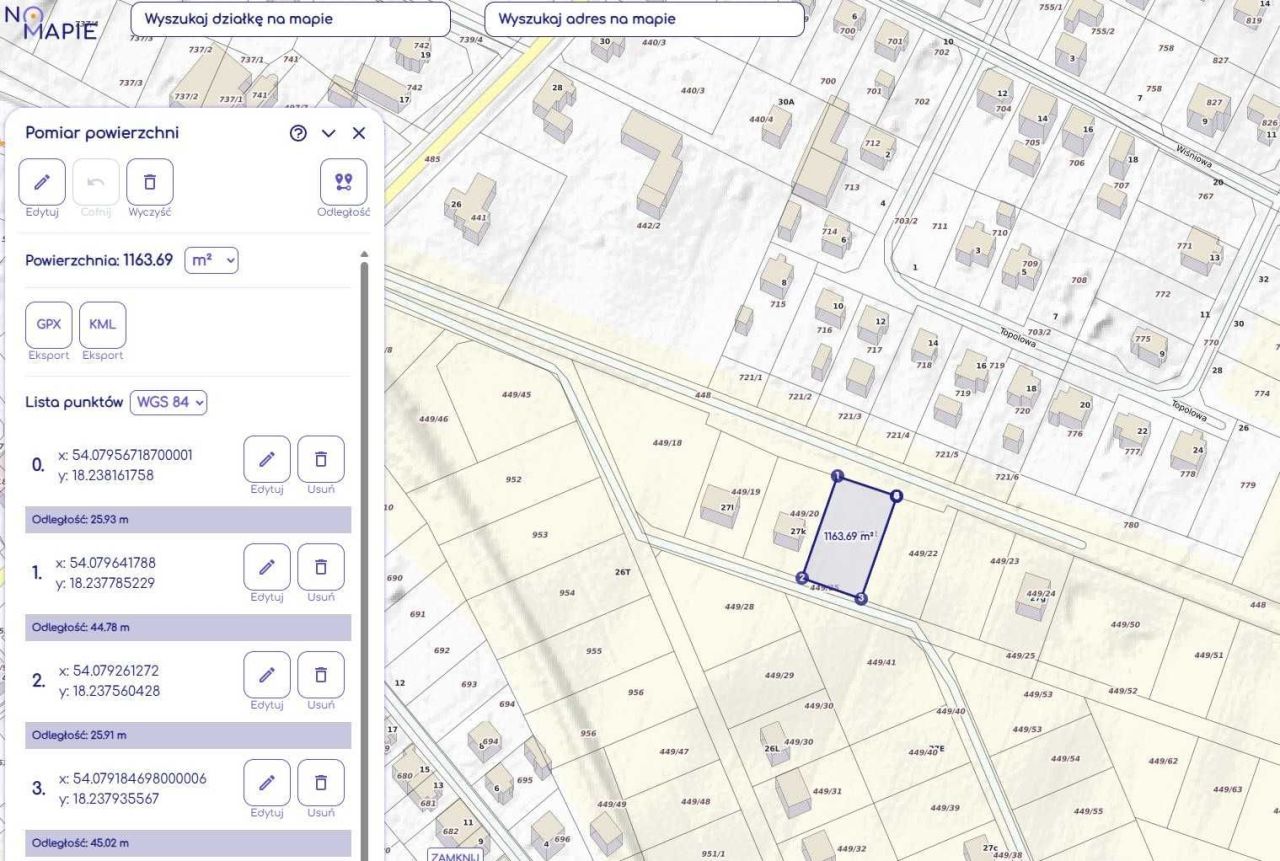Image resolution: width=1280 pixels, height=861 pixels.
Task: Select polygon vertex 2 on the map
Action: point(802,578)
